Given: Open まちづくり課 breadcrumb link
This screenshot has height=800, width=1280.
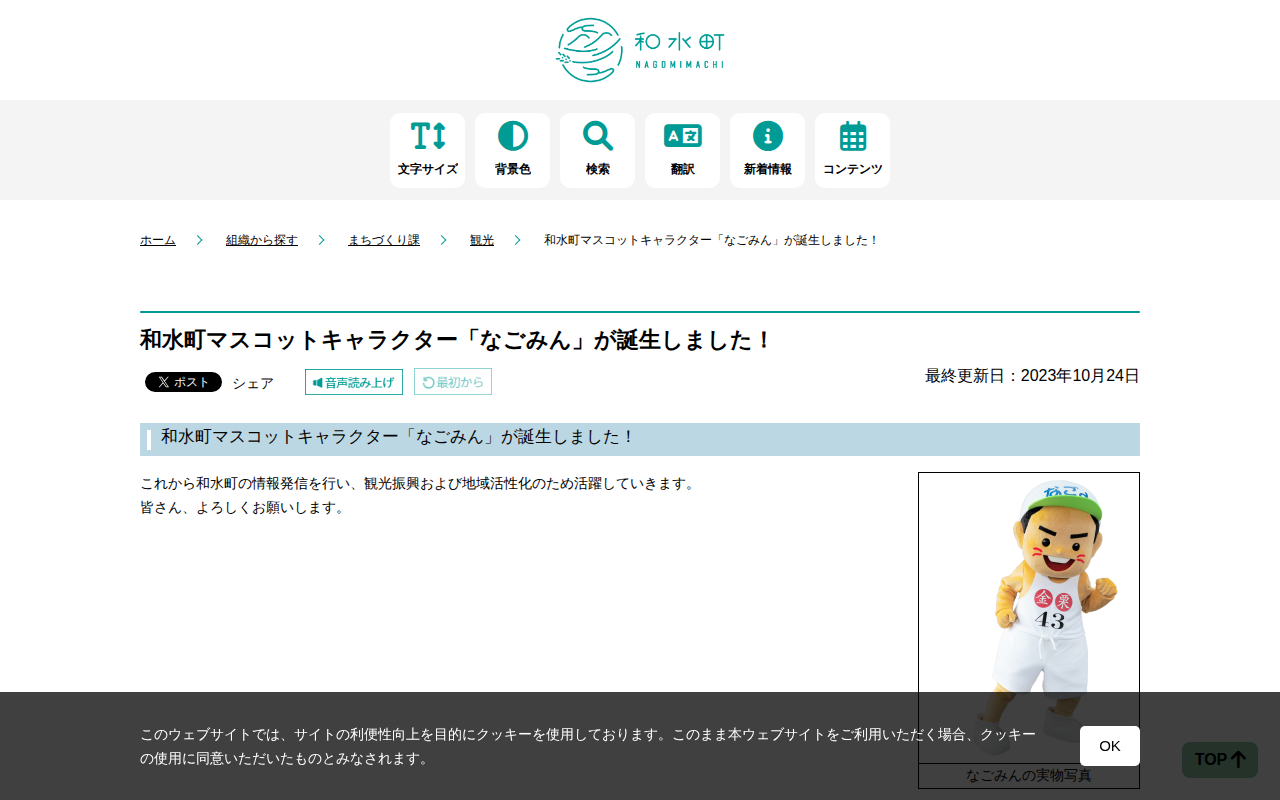Looking at the screenshot, I should click(x=384, y=240).
